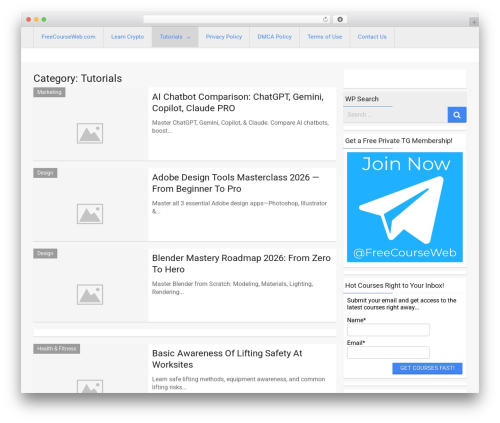Focus the Name* input field
The height and width of the screenshot is (423, 500).
click(388, 330)
